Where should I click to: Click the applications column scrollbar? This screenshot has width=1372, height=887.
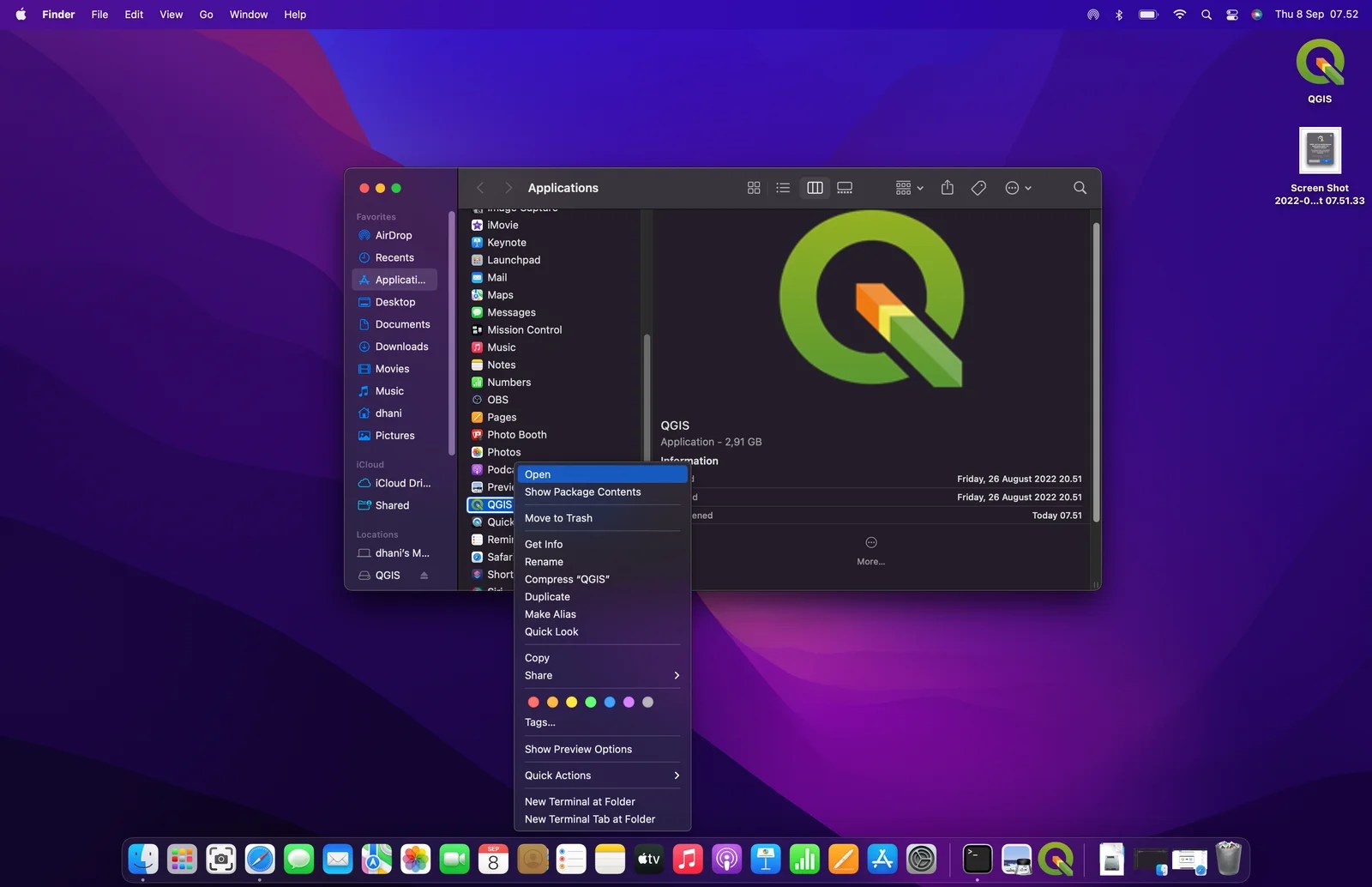click(x=647, y=397)
